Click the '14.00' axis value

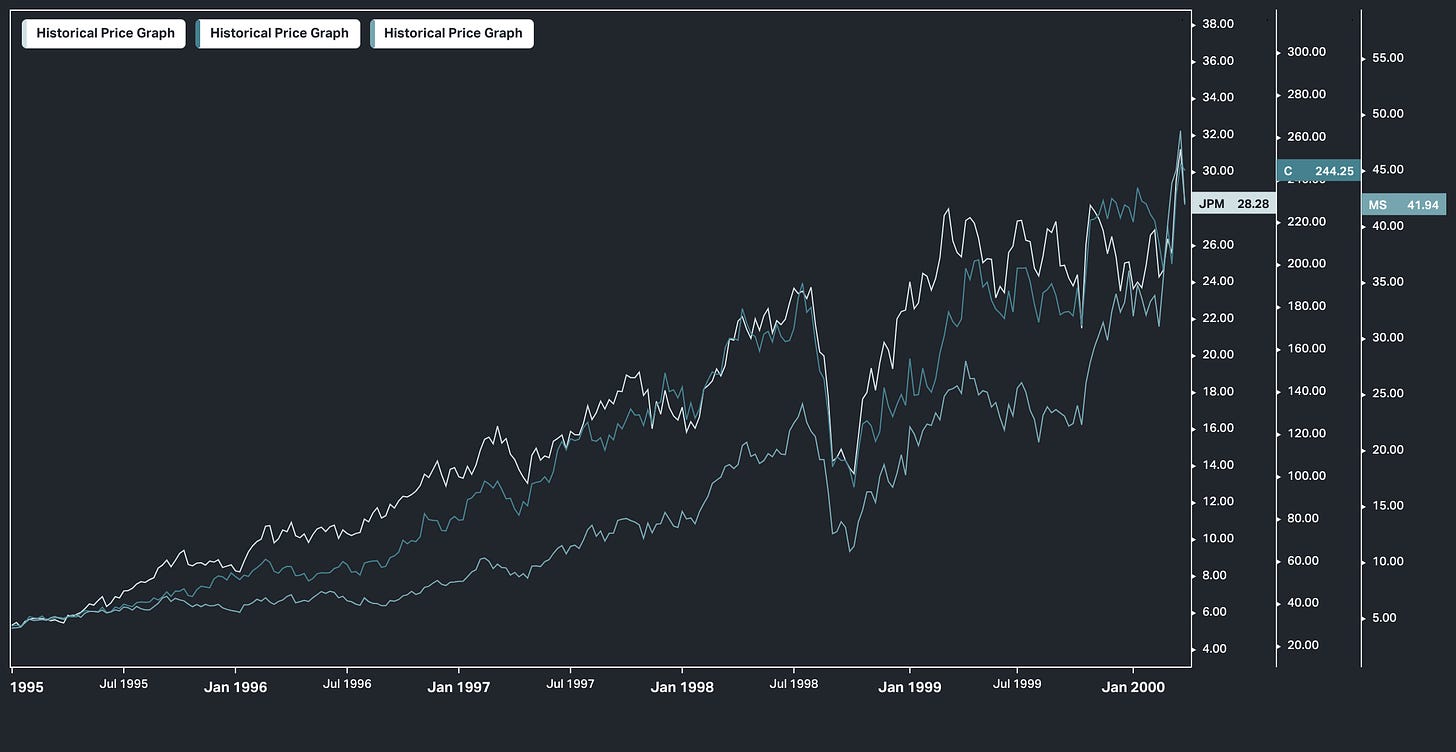click(x=1217, y=465)
